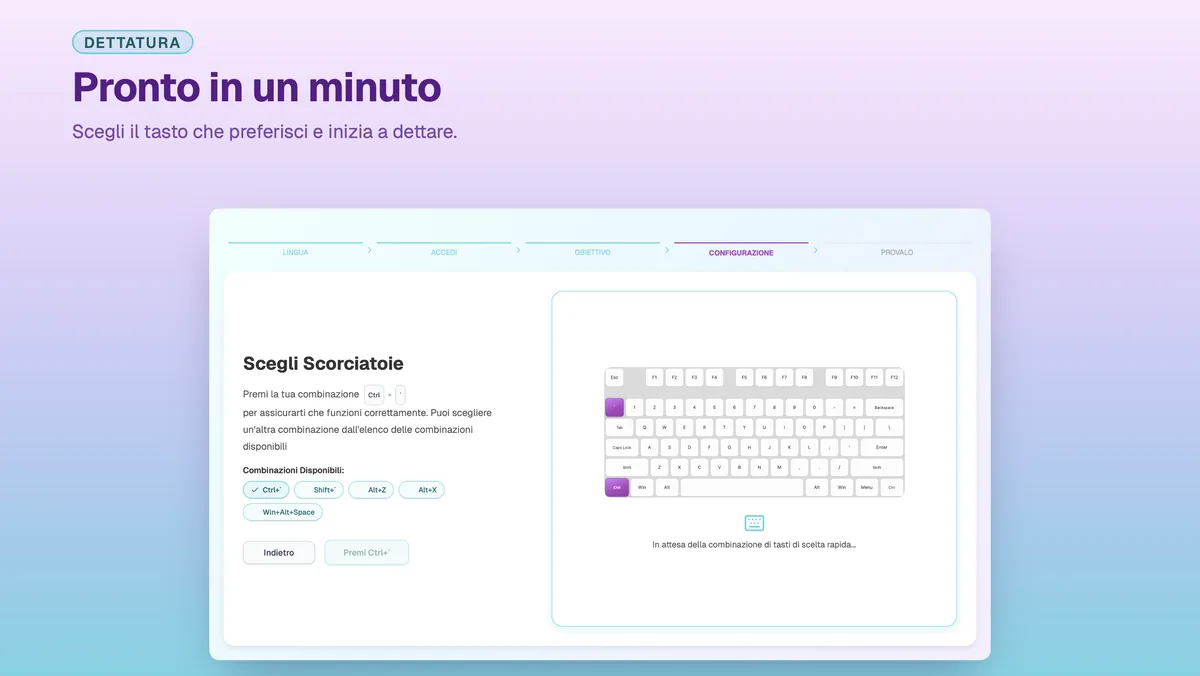The width and height of the screenshot is (1200, 676).
Task: Pick the Alt+Z shortcut option
Action: (x=371, y=490)
